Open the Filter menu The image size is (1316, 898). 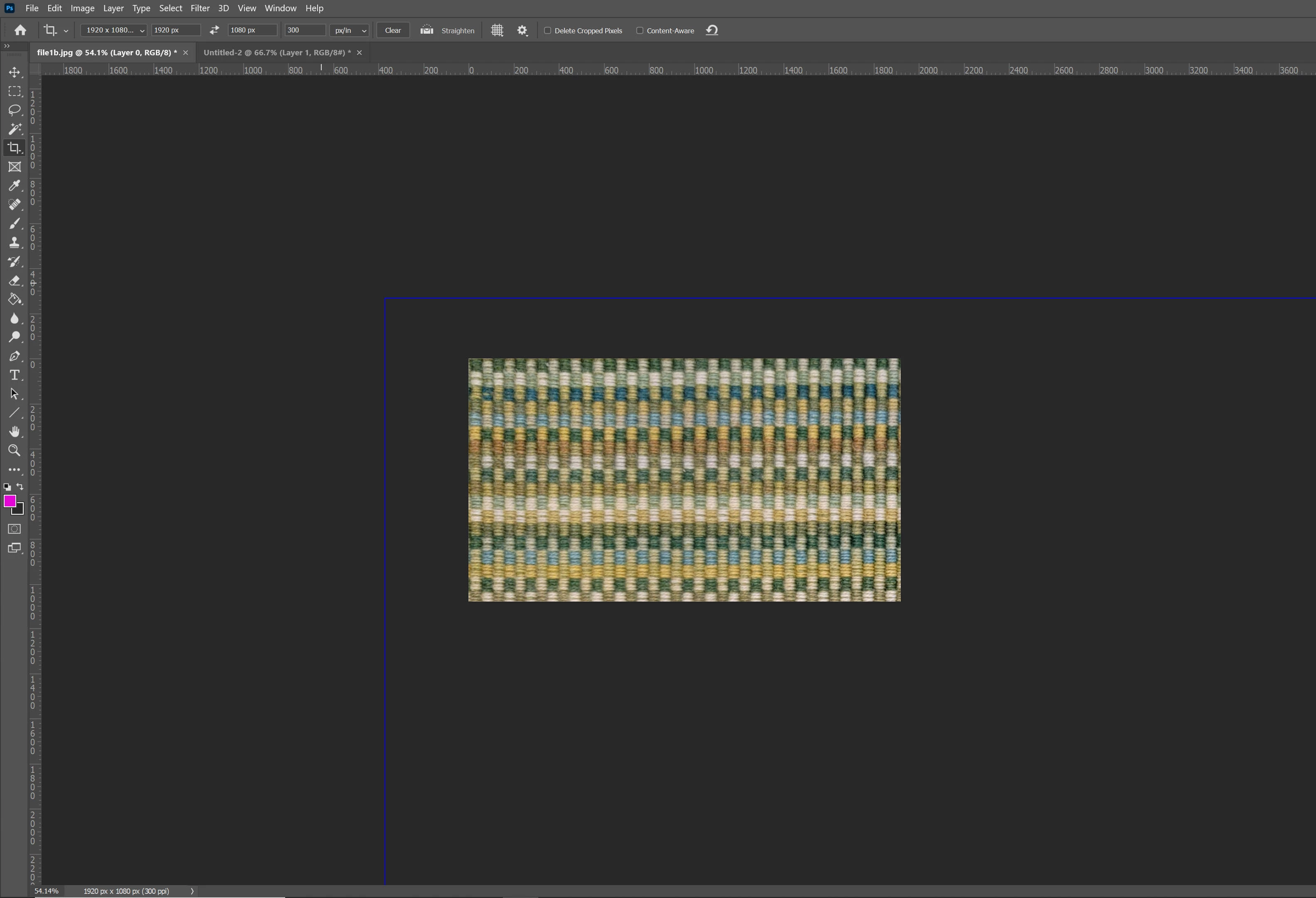tap(200, 8)
